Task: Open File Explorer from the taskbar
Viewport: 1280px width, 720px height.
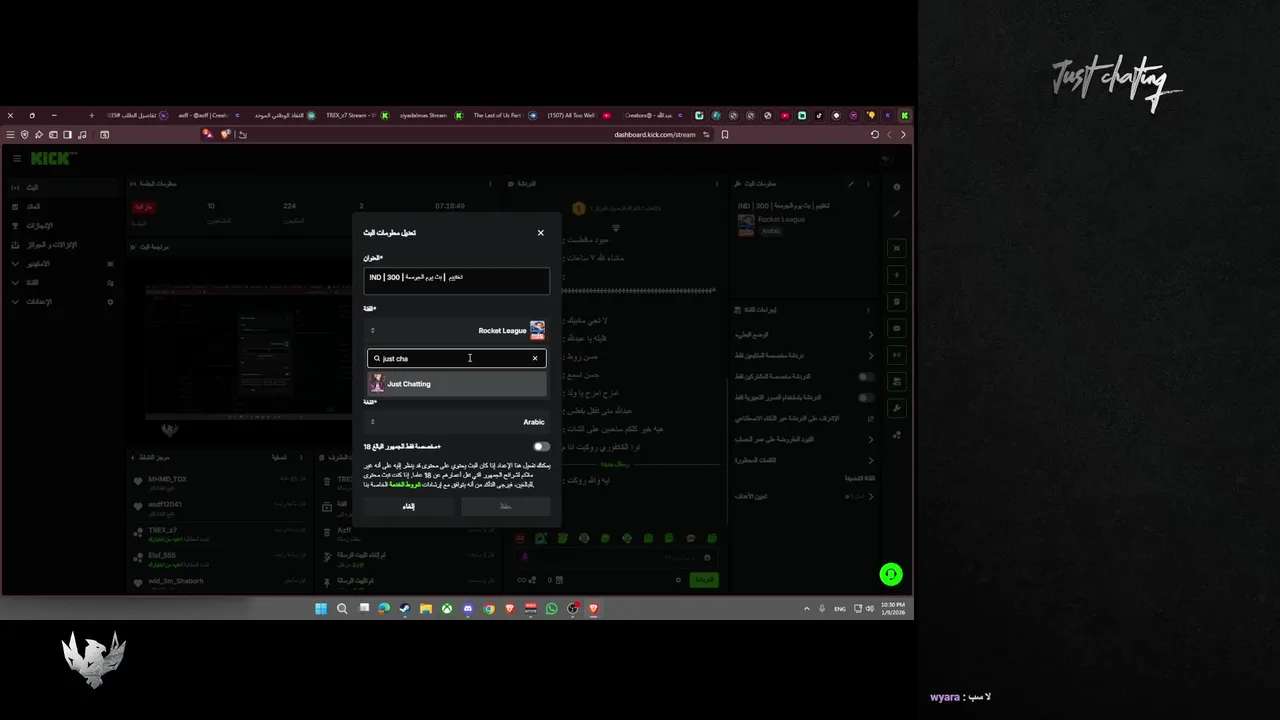Action: click(x=426, y=609)
